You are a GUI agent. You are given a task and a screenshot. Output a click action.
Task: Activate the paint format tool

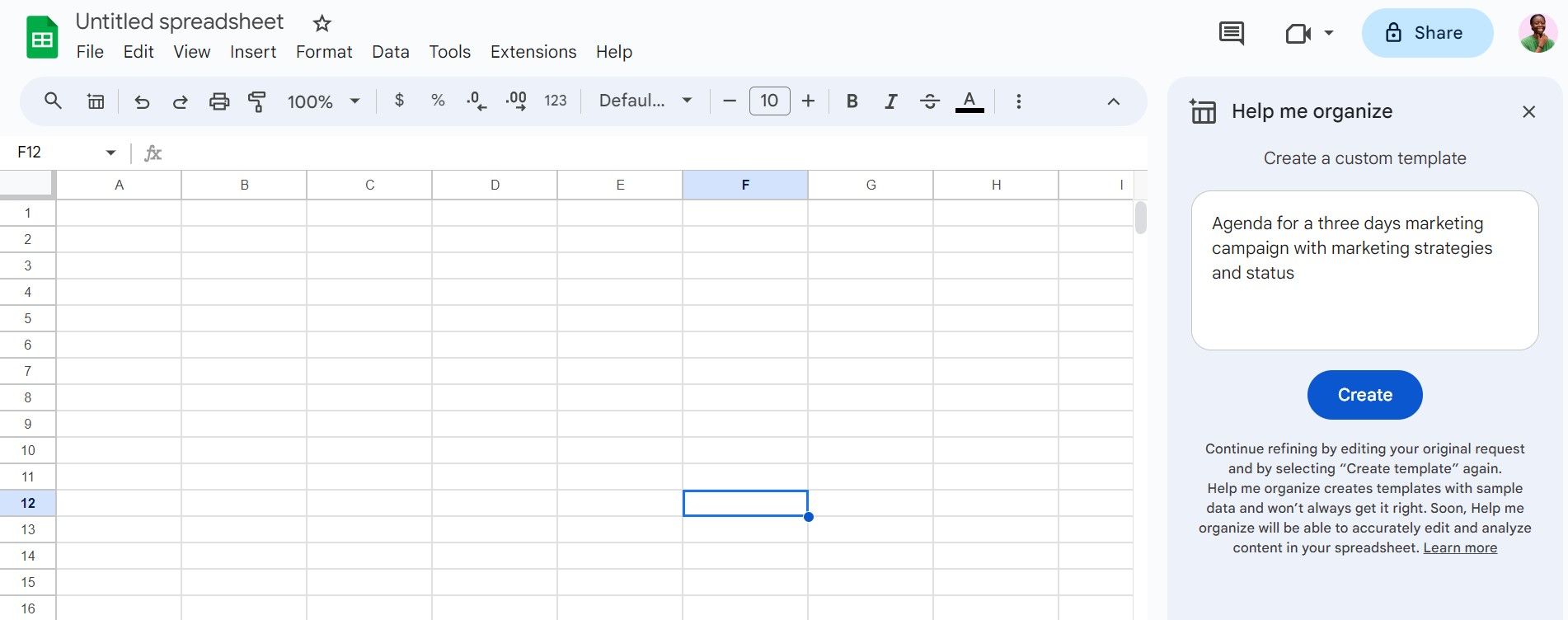(257, 101)
